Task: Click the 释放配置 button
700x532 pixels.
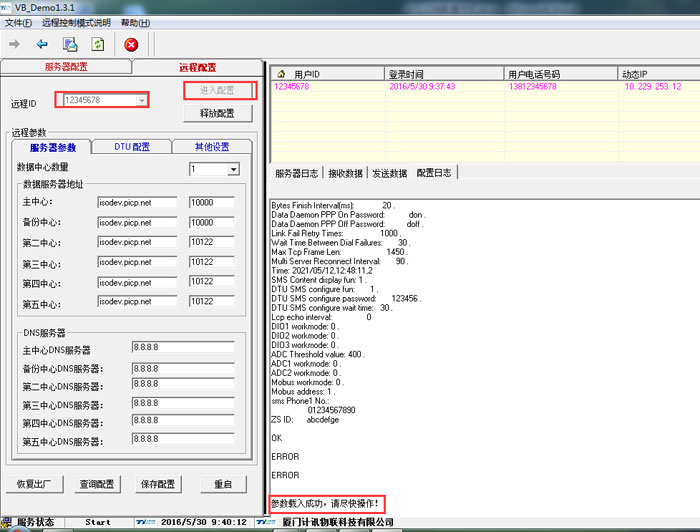Action: [x=218, y=113]
